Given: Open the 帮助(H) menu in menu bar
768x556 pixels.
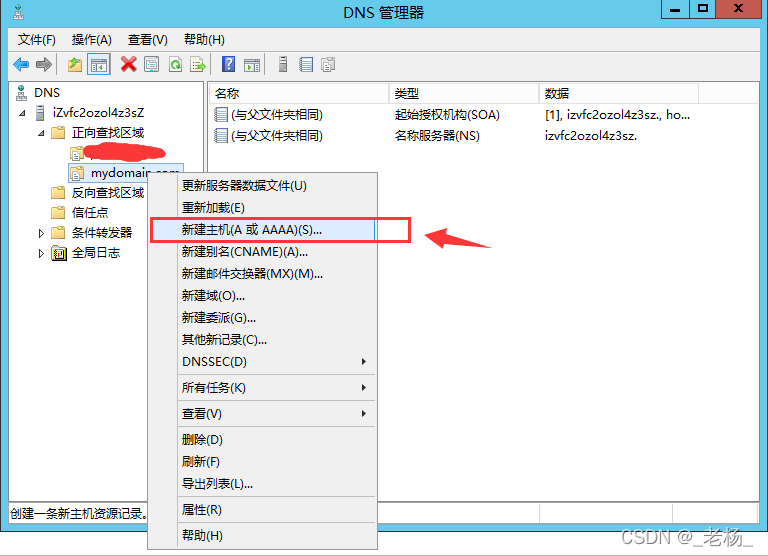Looking at the screenshot, I should [x=204, y=40].
